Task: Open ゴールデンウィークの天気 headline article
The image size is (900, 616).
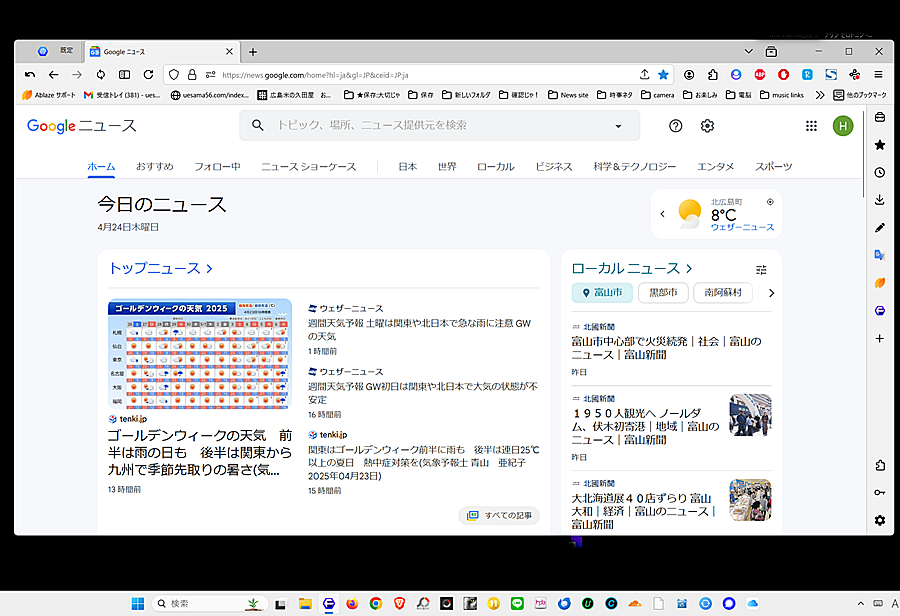Action: [x=200, y=452]
